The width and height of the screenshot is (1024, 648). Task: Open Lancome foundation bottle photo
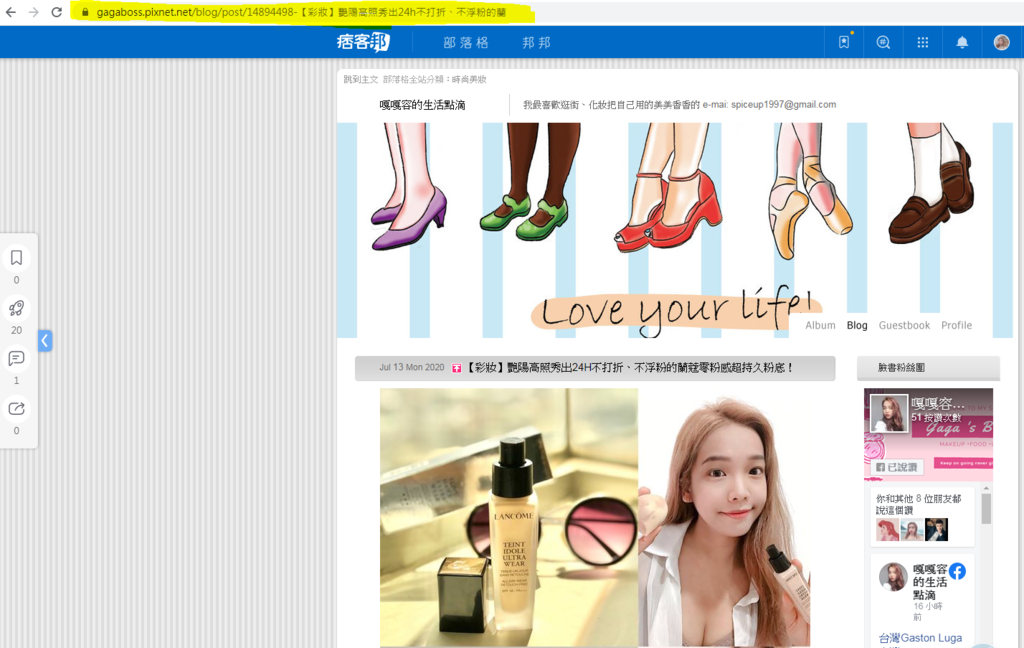(x=509, y=517)
